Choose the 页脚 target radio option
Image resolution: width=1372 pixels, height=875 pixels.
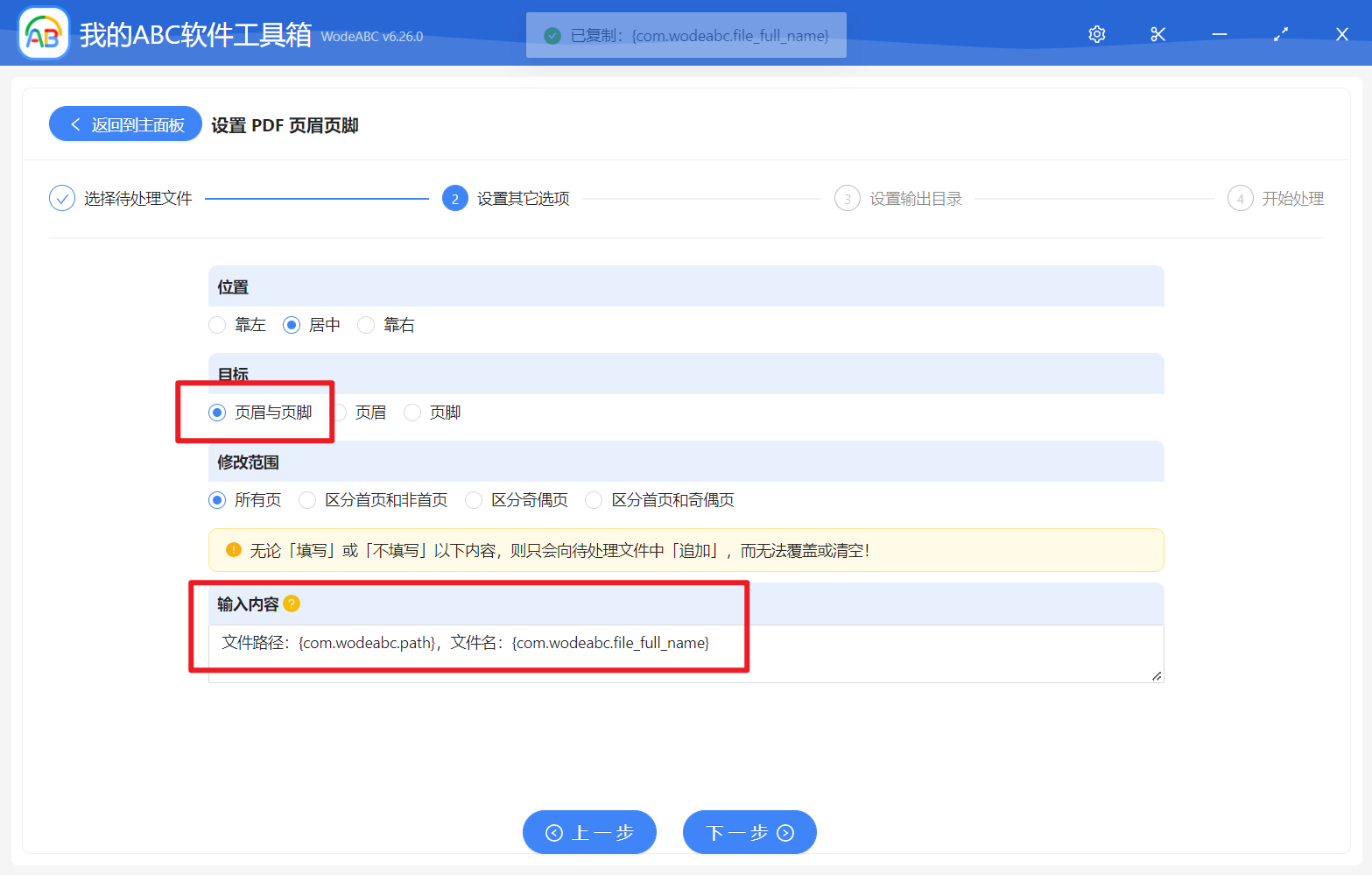[412, 413]
